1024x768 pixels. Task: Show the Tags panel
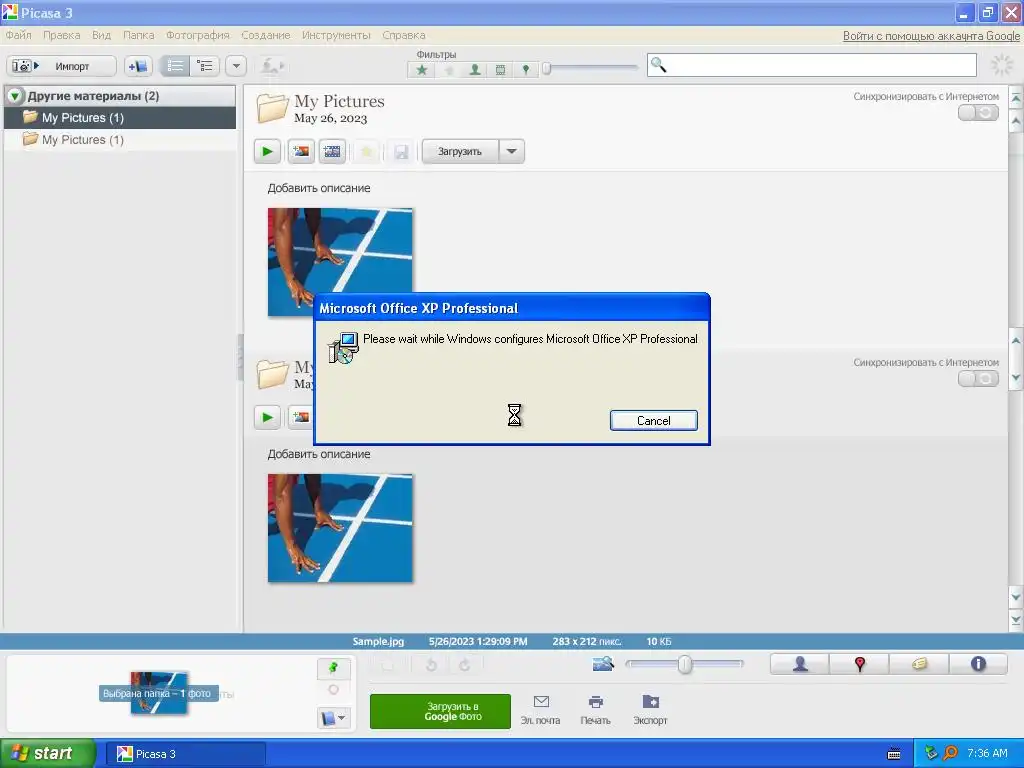[919, 664]
